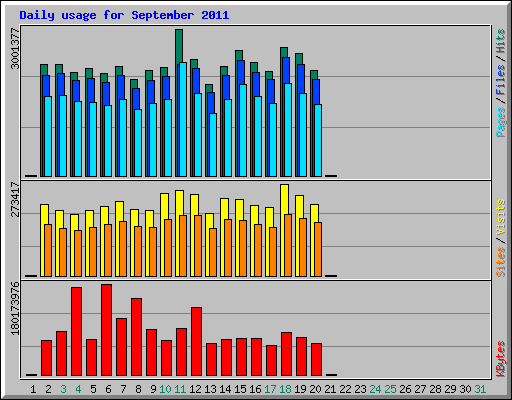Click the 180173976 bottom axis value
This screenshot has height=400, width=512.
15,308
